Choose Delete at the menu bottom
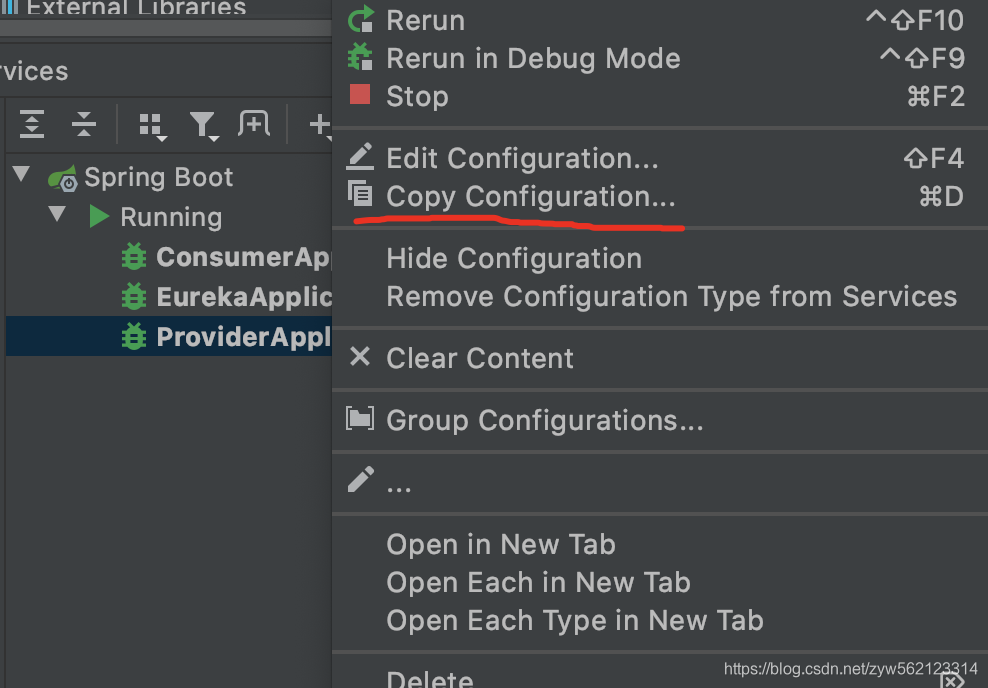This screenshot has height=688, width=988. 660,678
